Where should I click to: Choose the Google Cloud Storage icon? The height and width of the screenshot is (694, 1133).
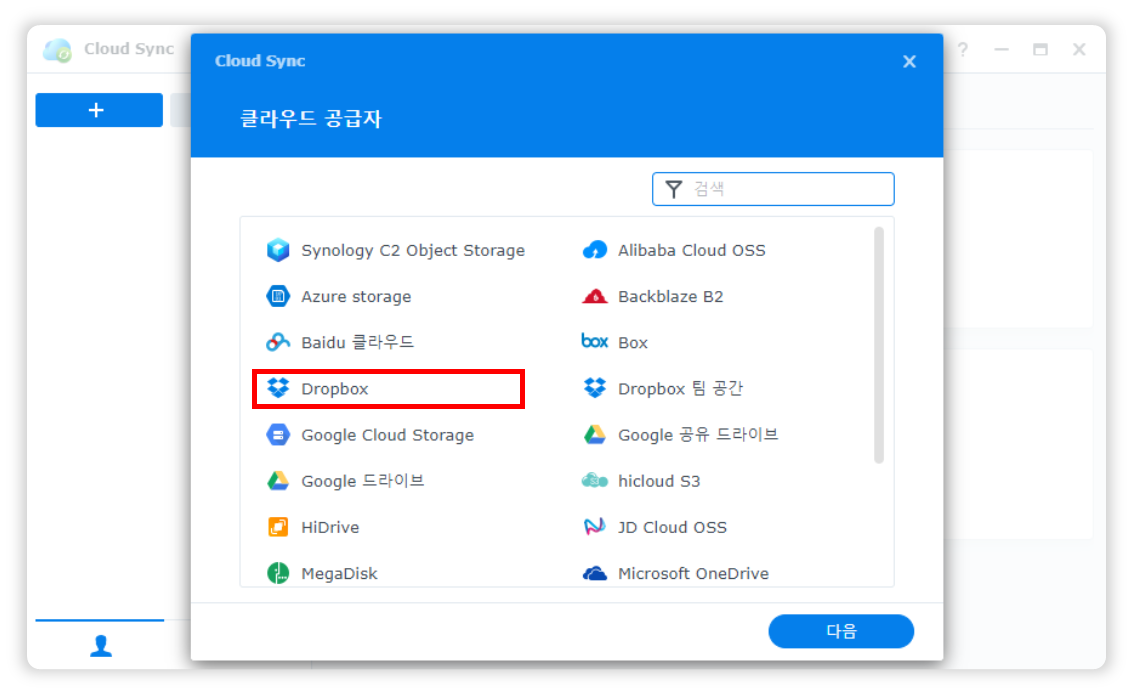pos(277,434)
